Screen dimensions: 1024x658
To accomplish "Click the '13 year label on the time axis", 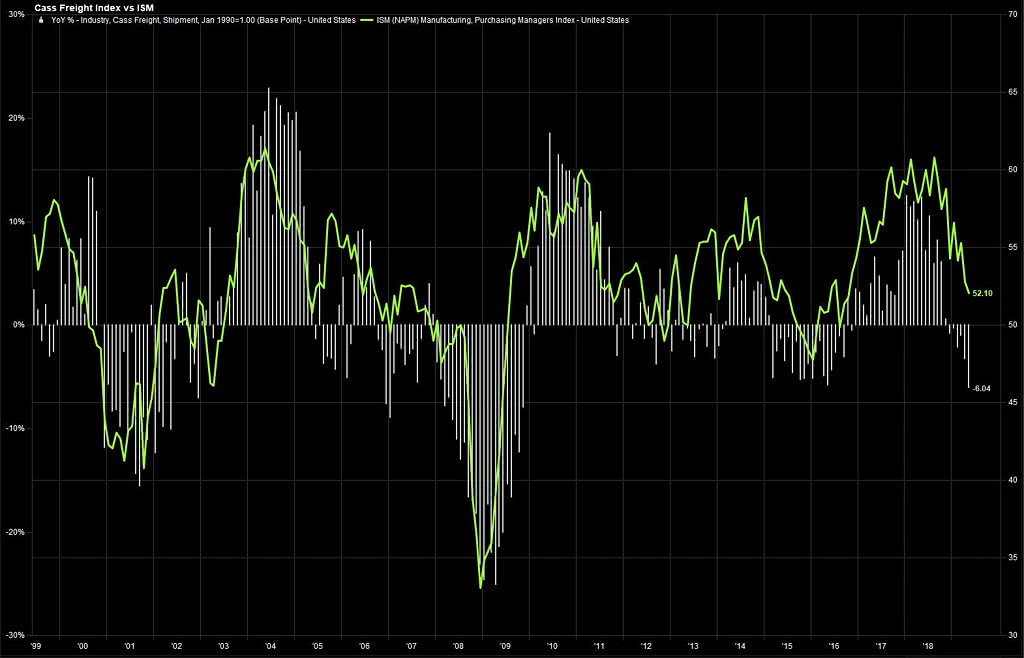I will 694,646.
